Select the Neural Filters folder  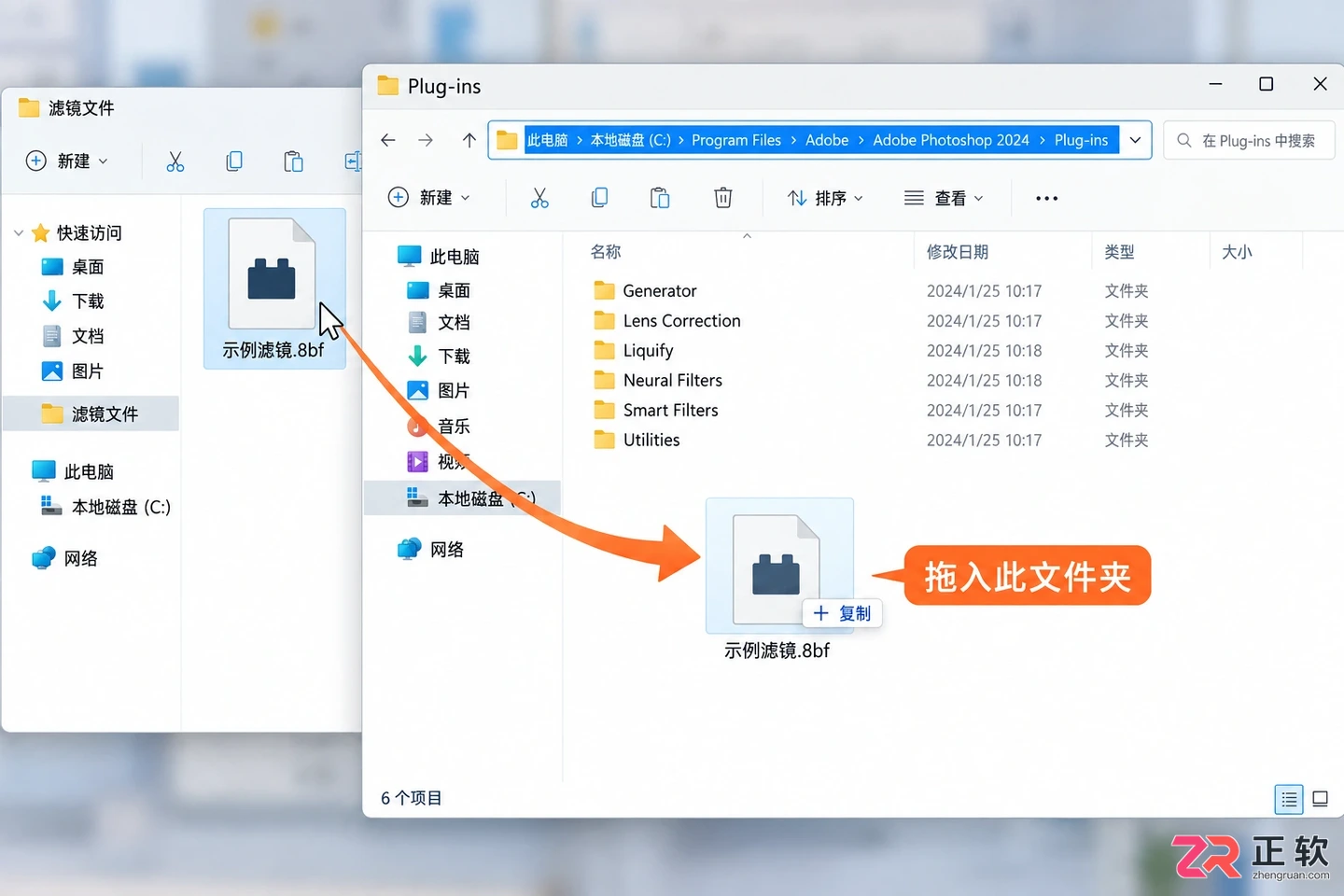(x=673, y=381)
